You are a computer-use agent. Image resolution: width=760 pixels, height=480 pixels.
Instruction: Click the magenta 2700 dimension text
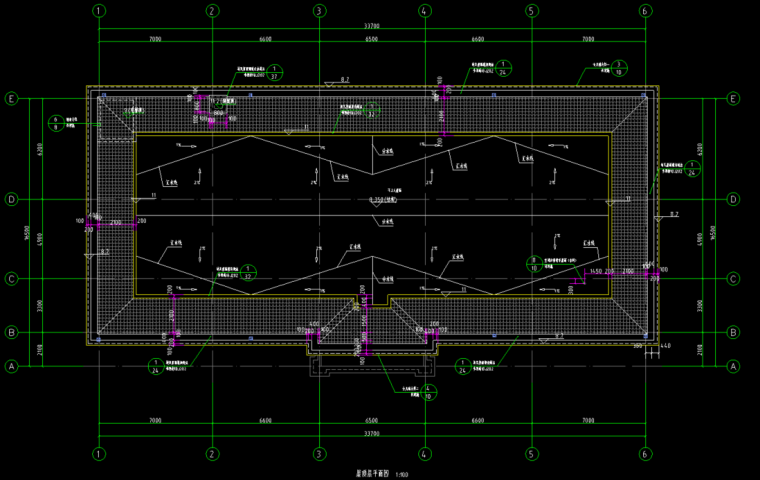(x=115, y=221)
